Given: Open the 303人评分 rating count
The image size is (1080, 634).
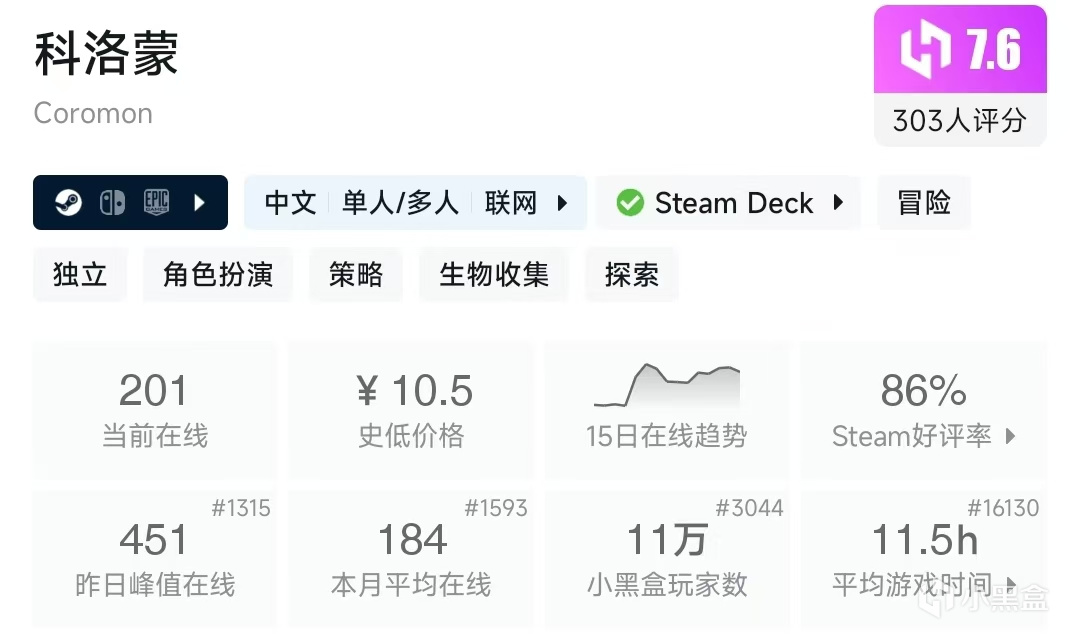Looking at the screenshot, I should click(960, 121).
